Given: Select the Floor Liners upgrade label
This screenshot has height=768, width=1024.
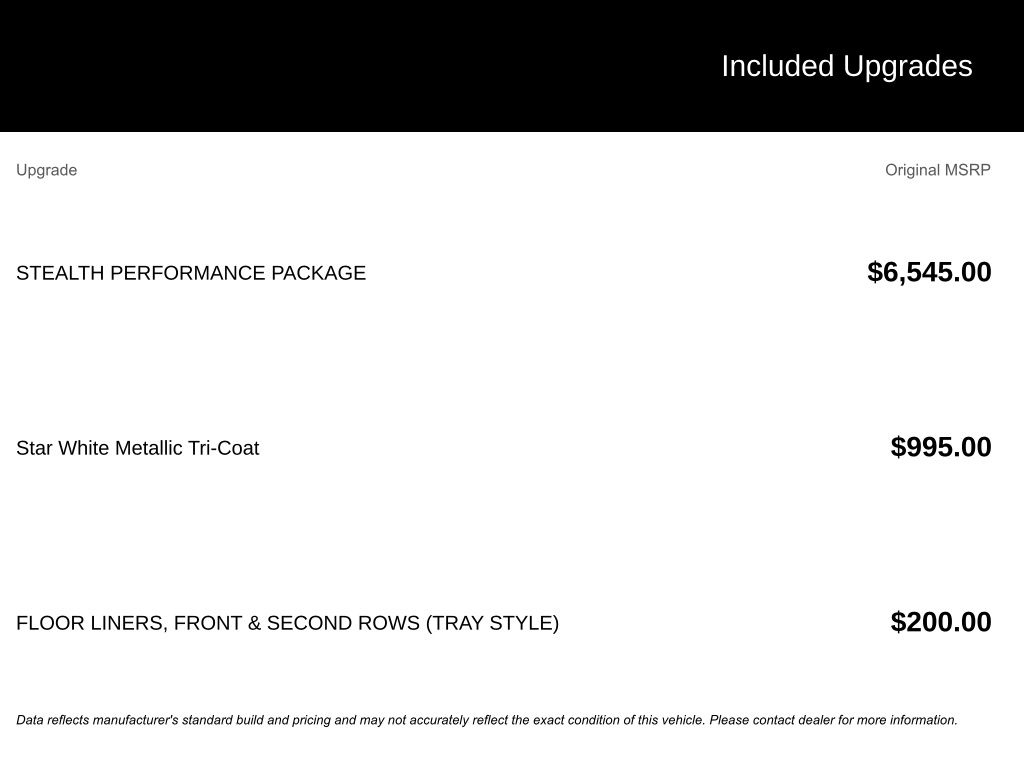Looking at the screenshot, I should pyautogui.click(x=287, y=623).
